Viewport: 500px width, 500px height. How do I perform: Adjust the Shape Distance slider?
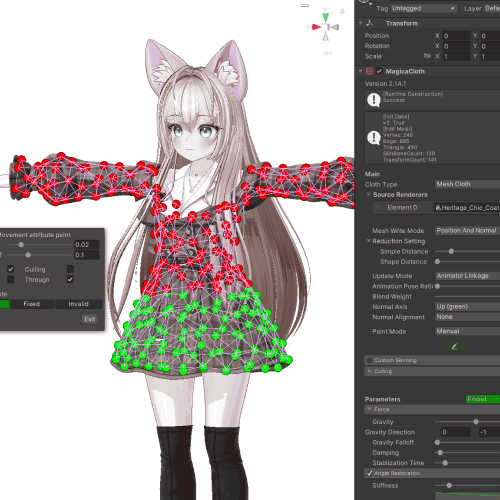(x=467, y=262)
